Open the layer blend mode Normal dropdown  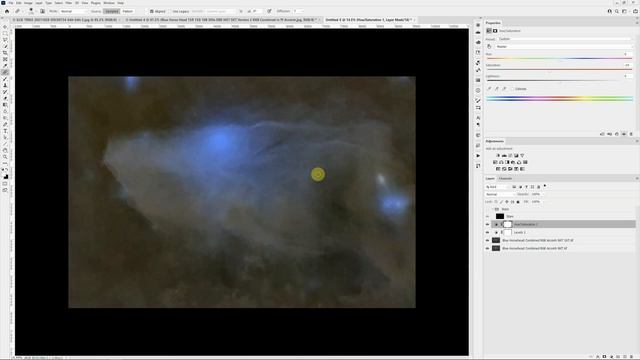[500, 194]
